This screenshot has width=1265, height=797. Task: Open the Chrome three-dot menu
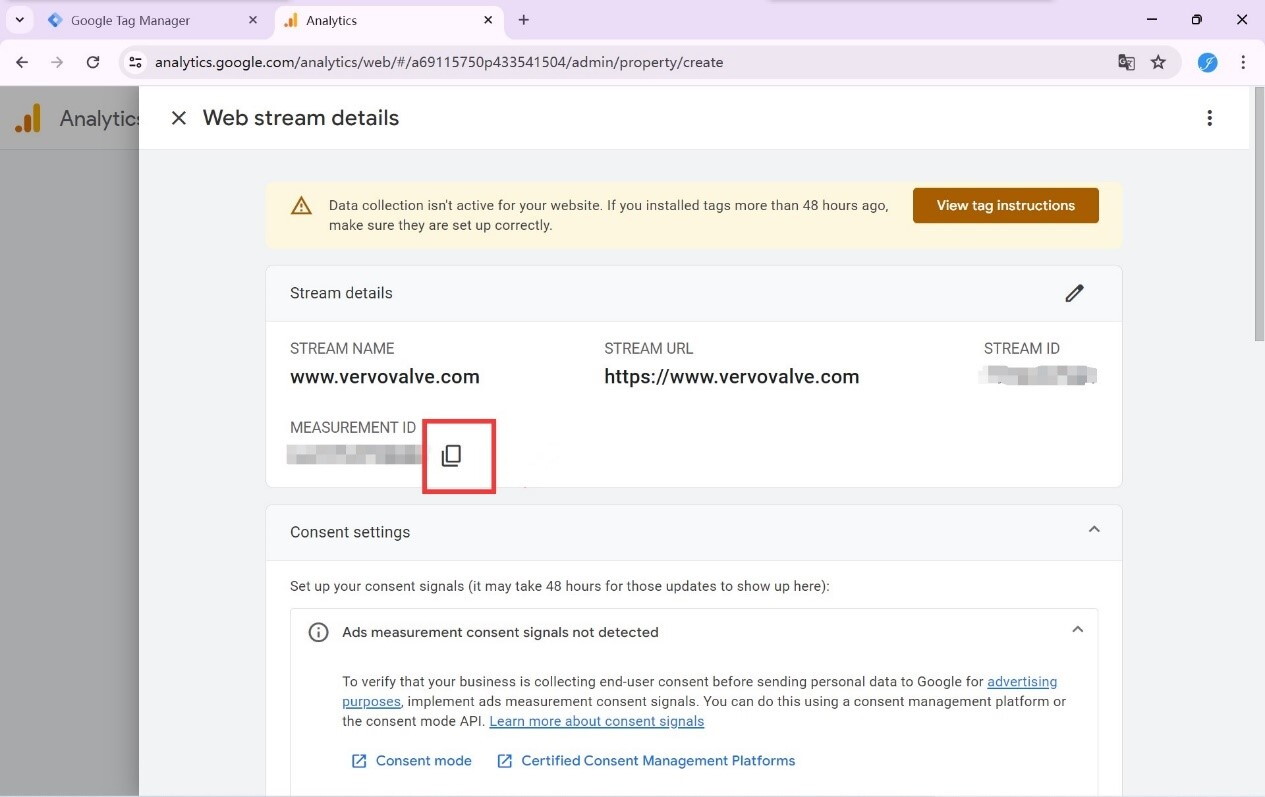(1243, 62)
